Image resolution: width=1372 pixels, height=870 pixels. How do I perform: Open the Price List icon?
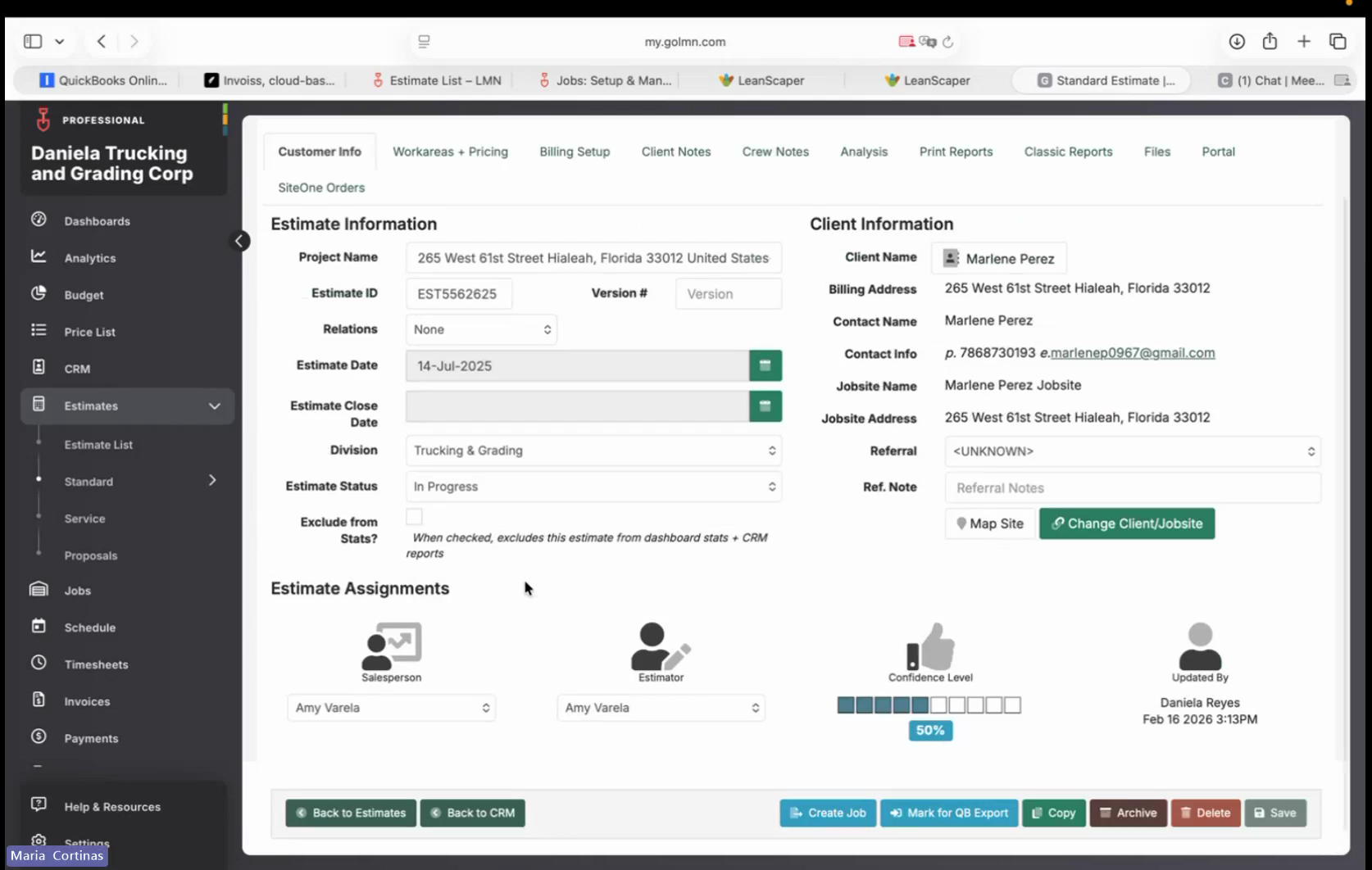click(x=39, y=330)
